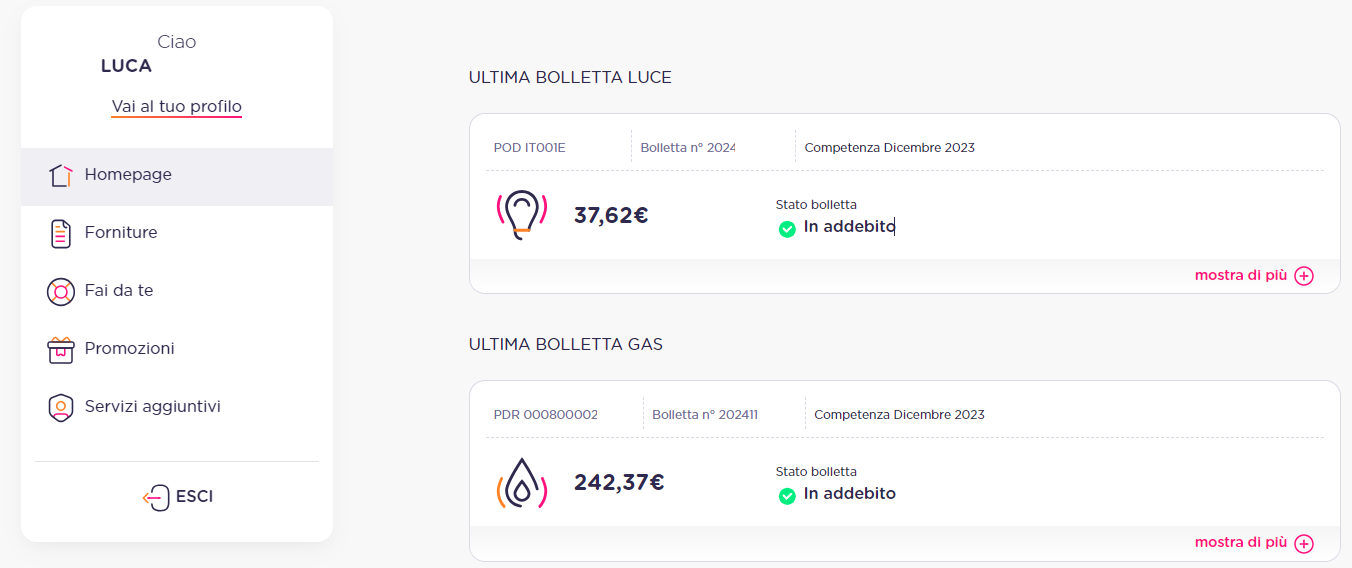
Task: Expand light bill with plus circle icon
Action: tap(1304, 276)
